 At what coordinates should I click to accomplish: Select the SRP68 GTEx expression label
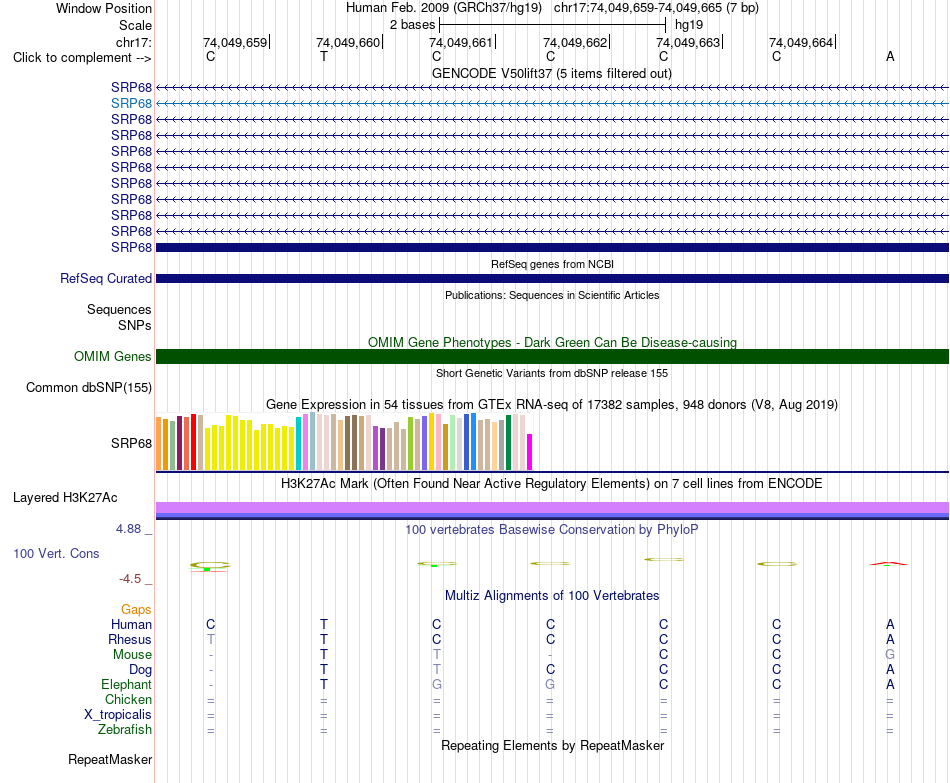[131, 444]
